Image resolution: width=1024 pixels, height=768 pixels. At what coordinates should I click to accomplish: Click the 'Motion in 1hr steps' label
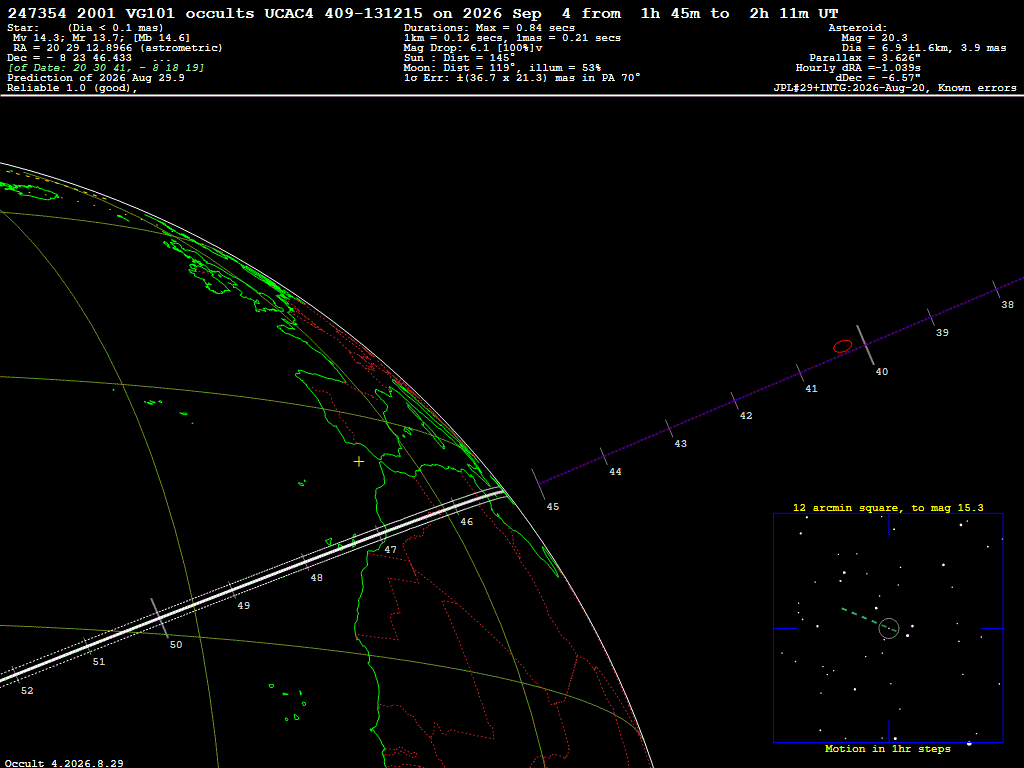pos(888,748)
